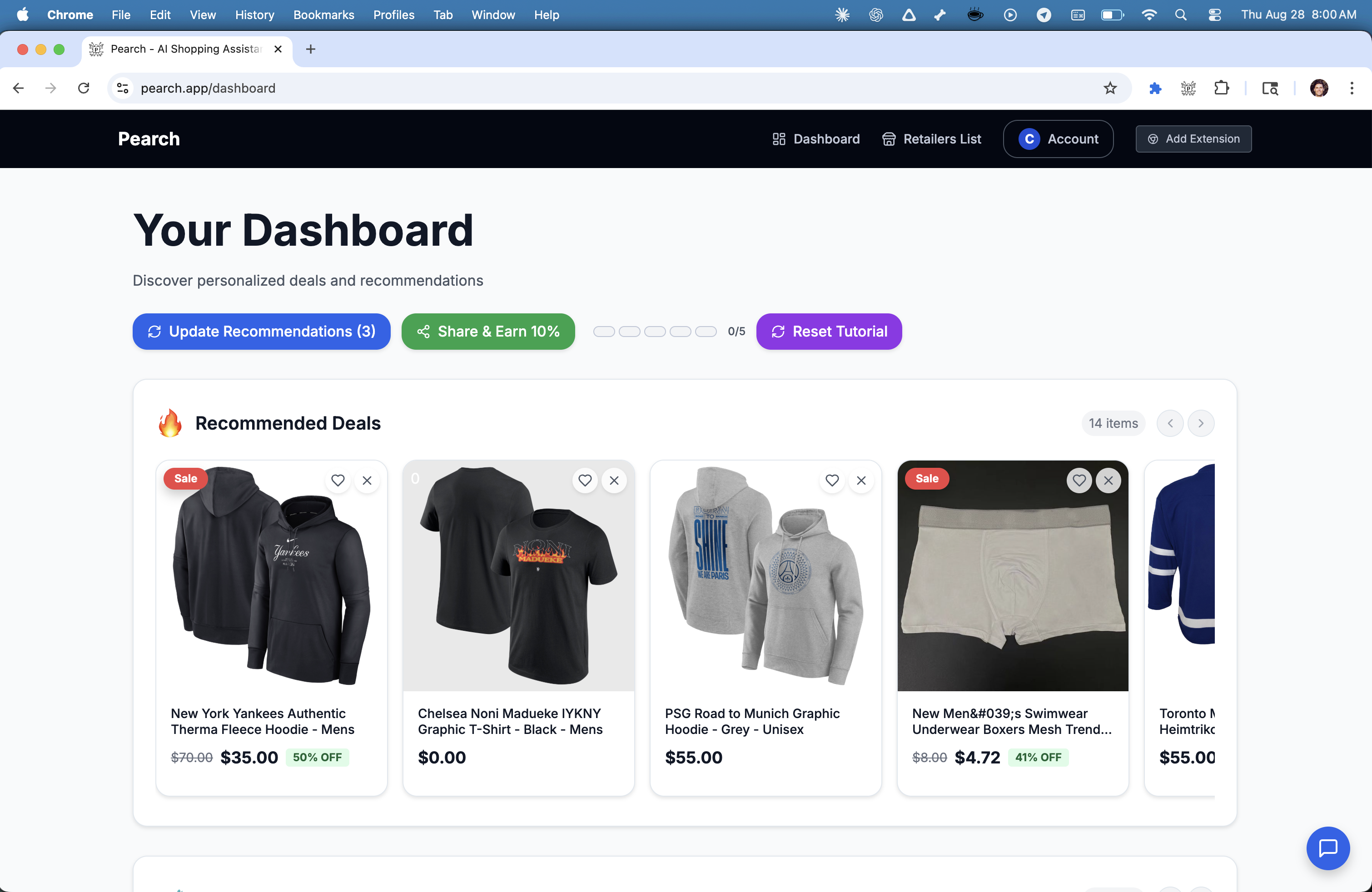The image size is (1372, 892).
Task: Dismiss the Yankees hoodie with X icon
Action: coord(367,480)
